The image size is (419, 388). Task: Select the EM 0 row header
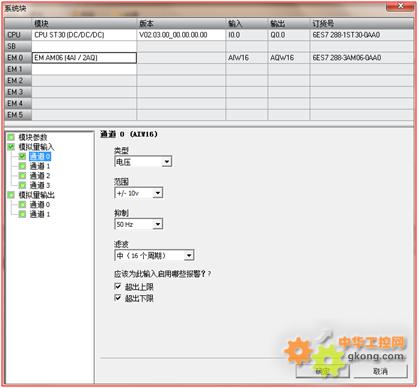pyautogui.click(x=18, y=58)
